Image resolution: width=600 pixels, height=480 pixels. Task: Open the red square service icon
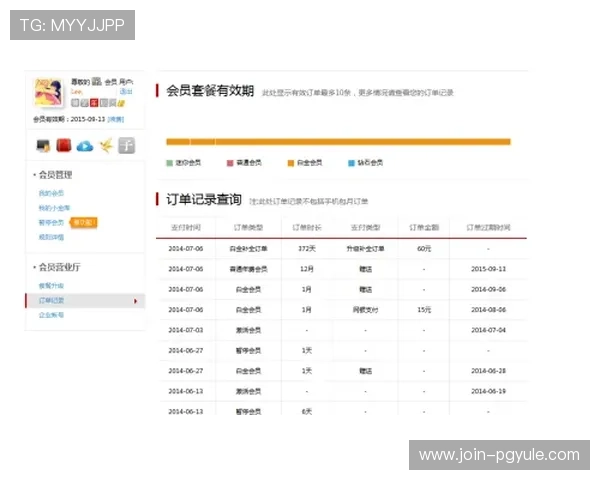point(64,145)
